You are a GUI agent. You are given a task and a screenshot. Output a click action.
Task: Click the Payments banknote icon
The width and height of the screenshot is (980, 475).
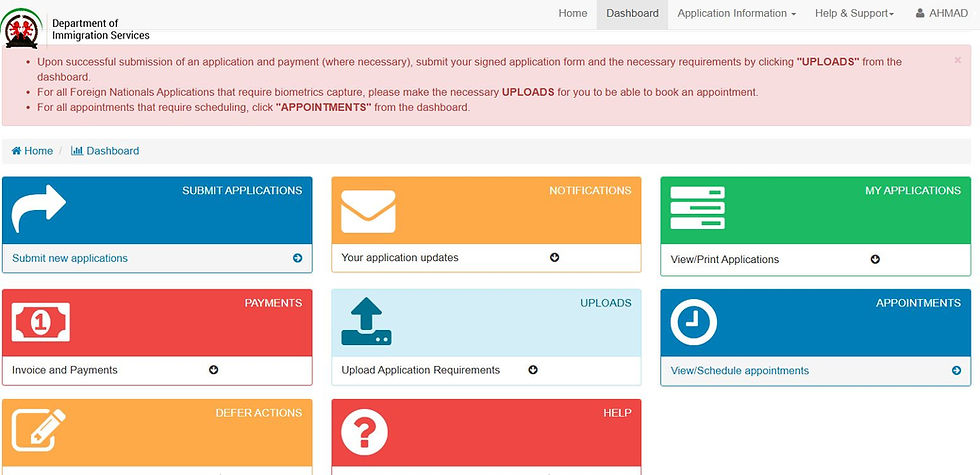(x=41, y=322)
